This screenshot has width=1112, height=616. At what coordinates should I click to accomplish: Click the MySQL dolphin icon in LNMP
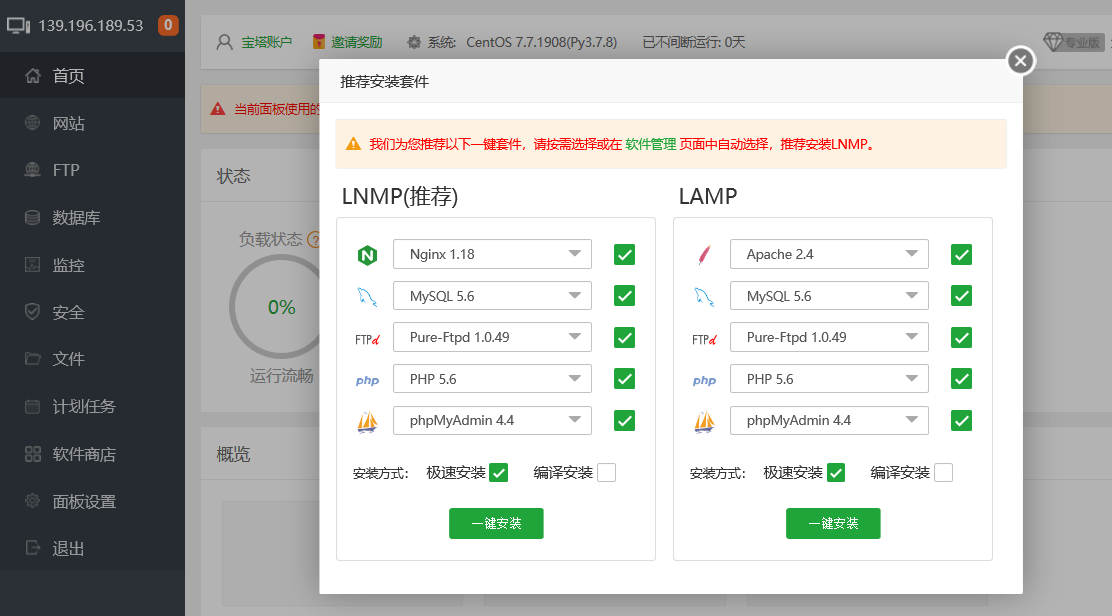click(367, 296)
